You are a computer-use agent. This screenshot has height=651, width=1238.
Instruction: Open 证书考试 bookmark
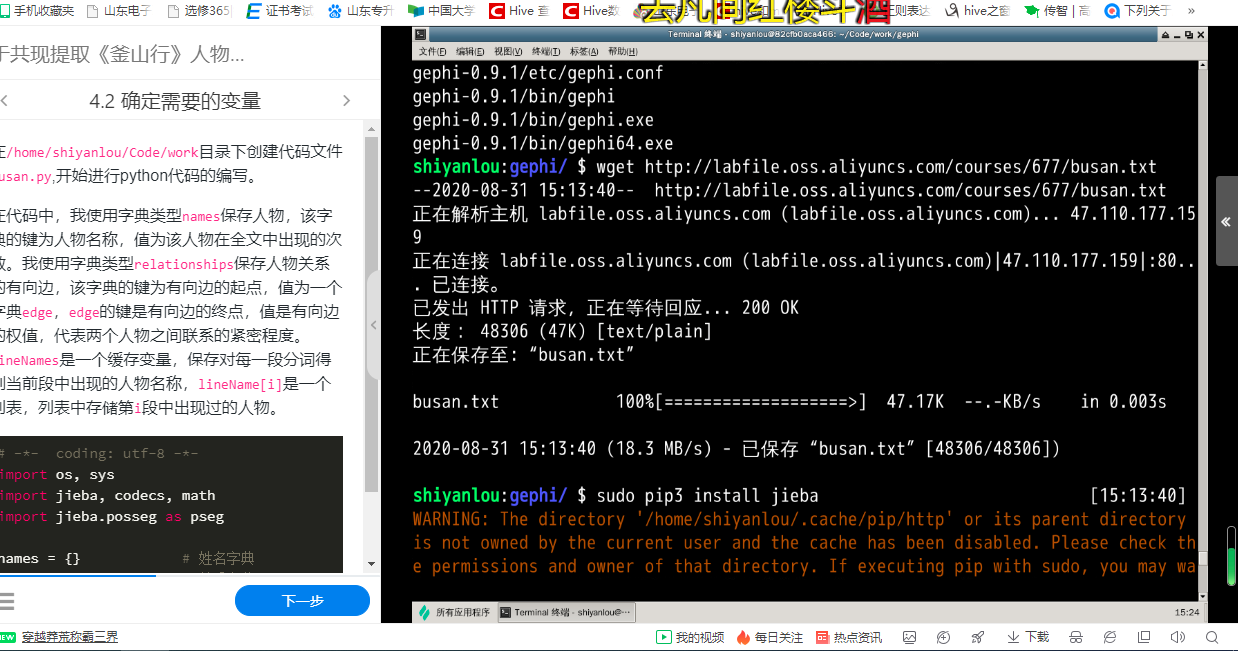click(280, 11)
